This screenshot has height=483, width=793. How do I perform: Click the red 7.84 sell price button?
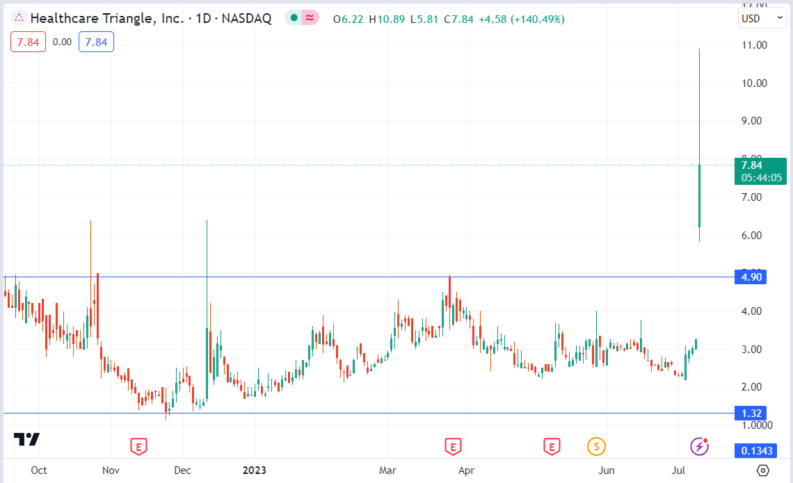[x=28, y=41]
